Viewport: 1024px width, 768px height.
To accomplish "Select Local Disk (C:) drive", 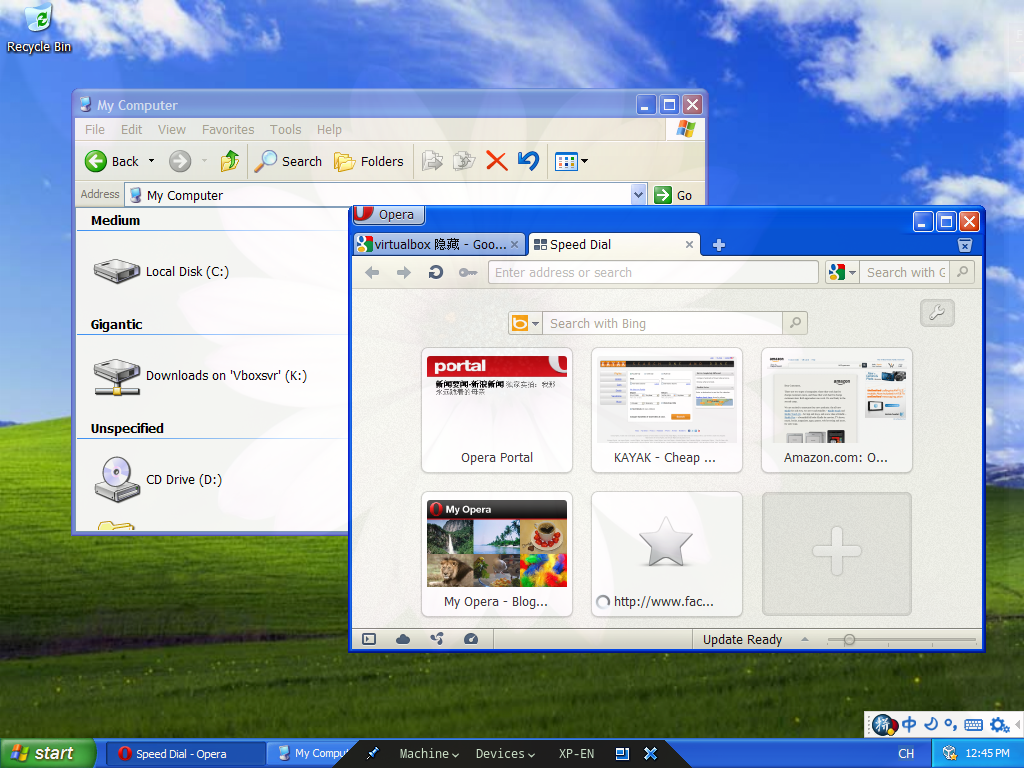I will click(161, 271).
